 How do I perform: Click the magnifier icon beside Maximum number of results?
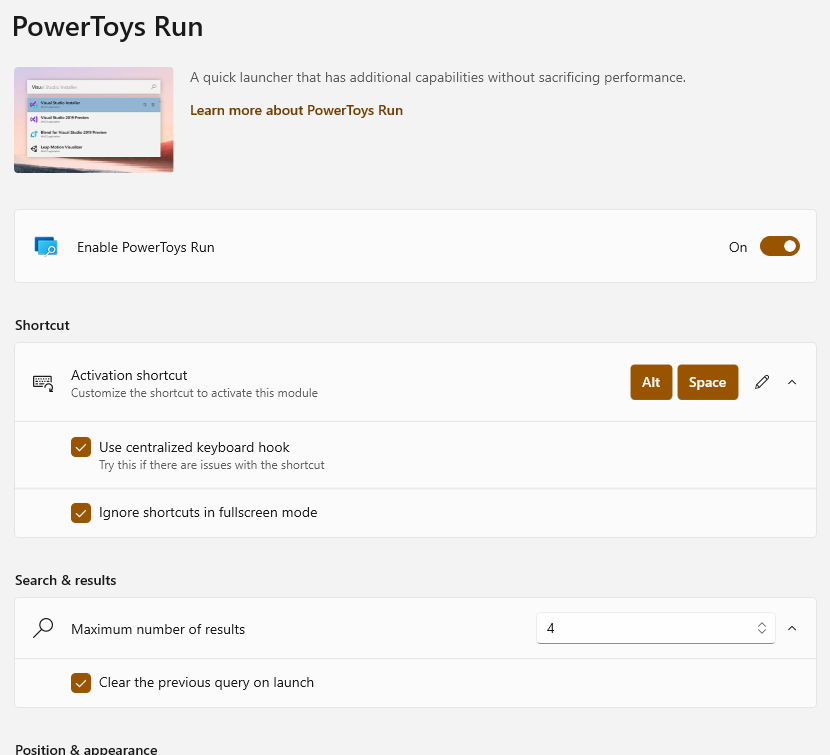pyautogui.click(x=43, y=628)
